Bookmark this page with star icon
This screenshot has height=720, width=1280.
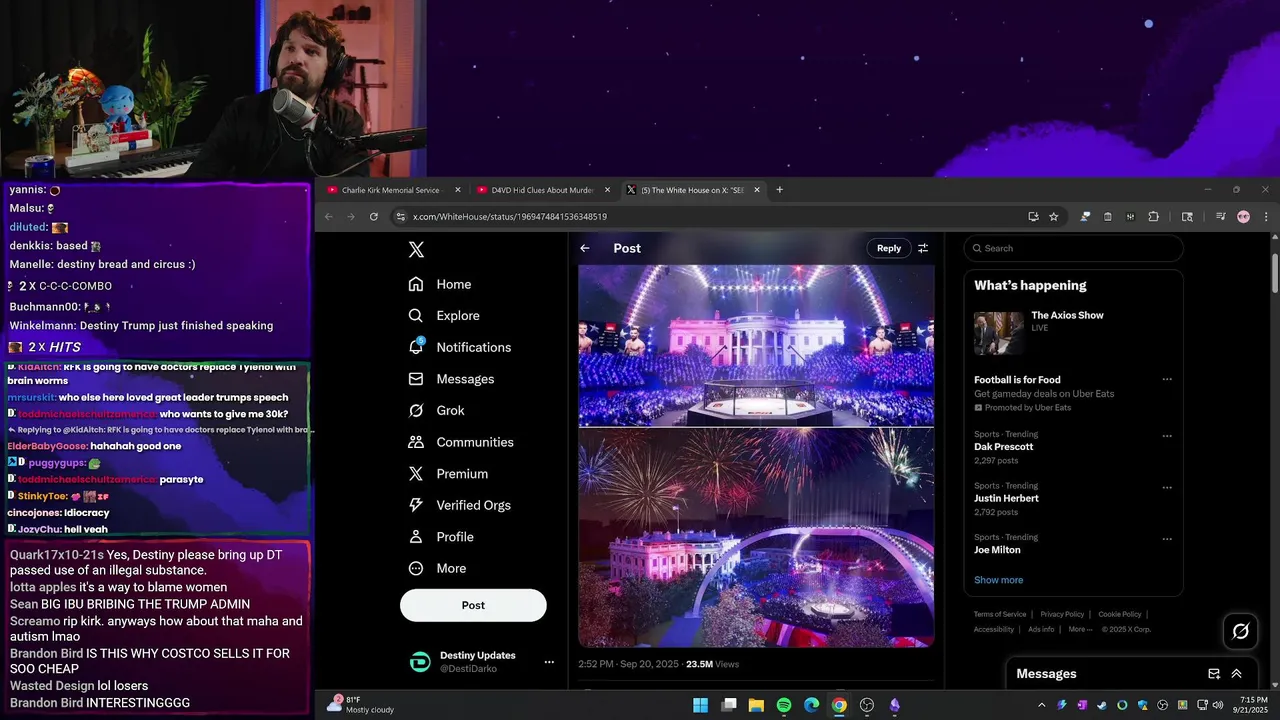(1054, 216)
